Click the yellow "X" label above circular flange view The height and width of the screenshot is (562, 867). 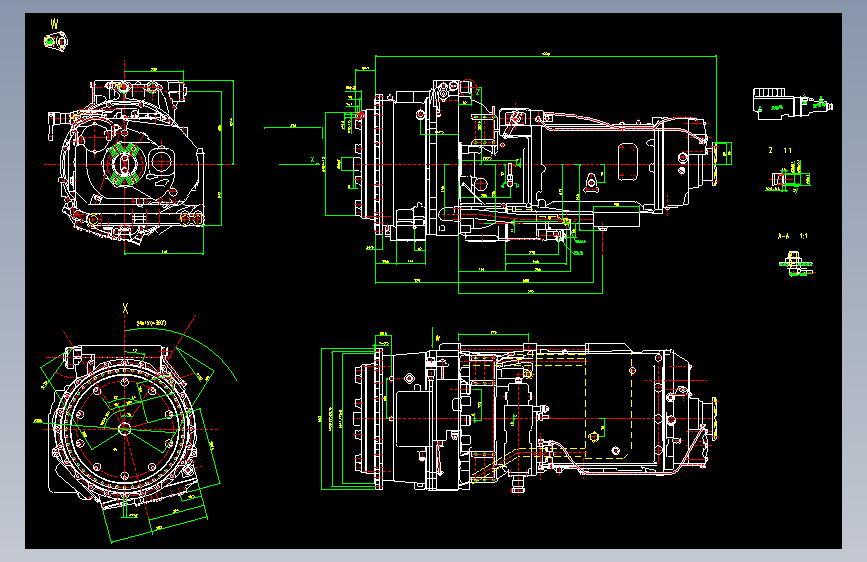(126, 309)
